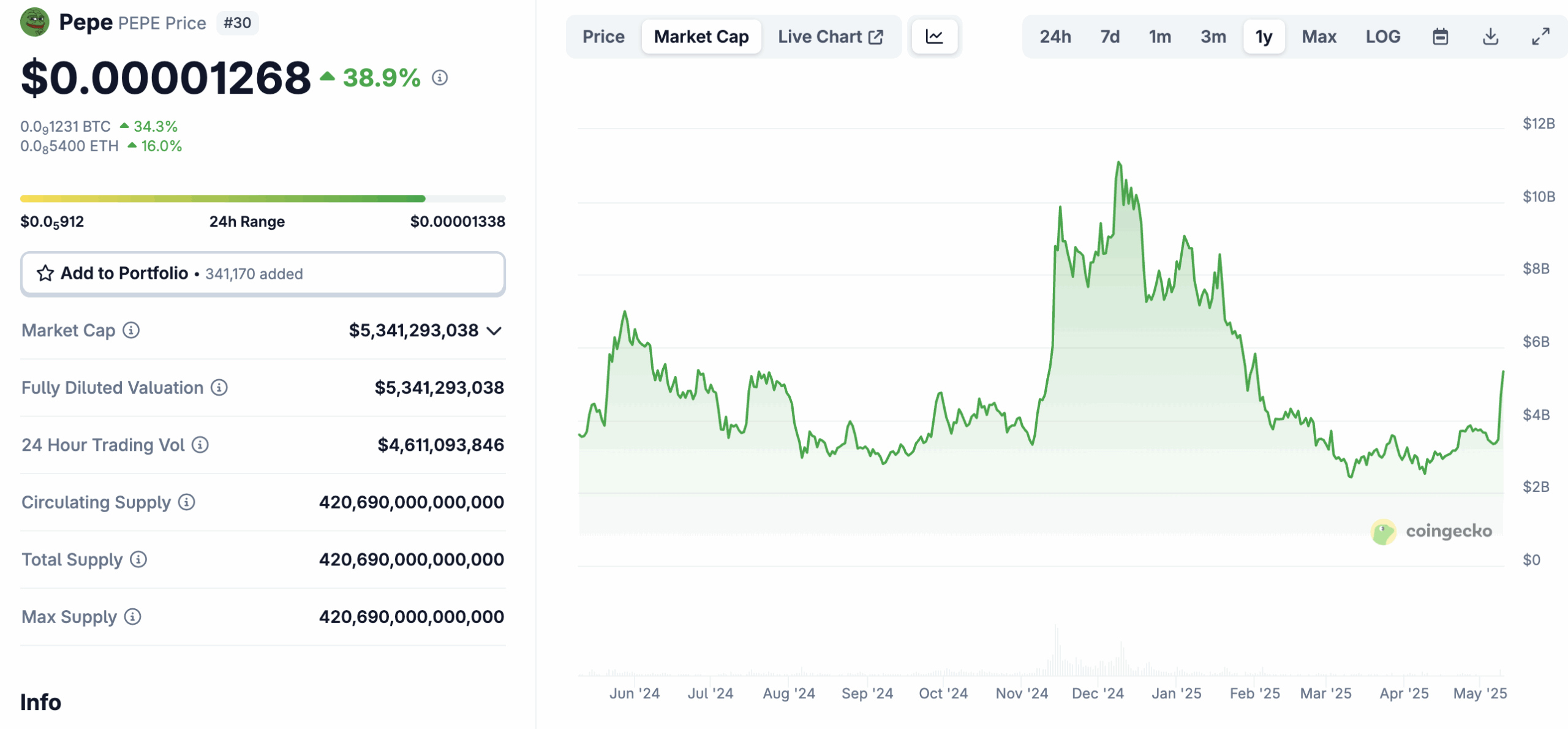
Task: Select the Max time range
Action: coord(1319,37)
